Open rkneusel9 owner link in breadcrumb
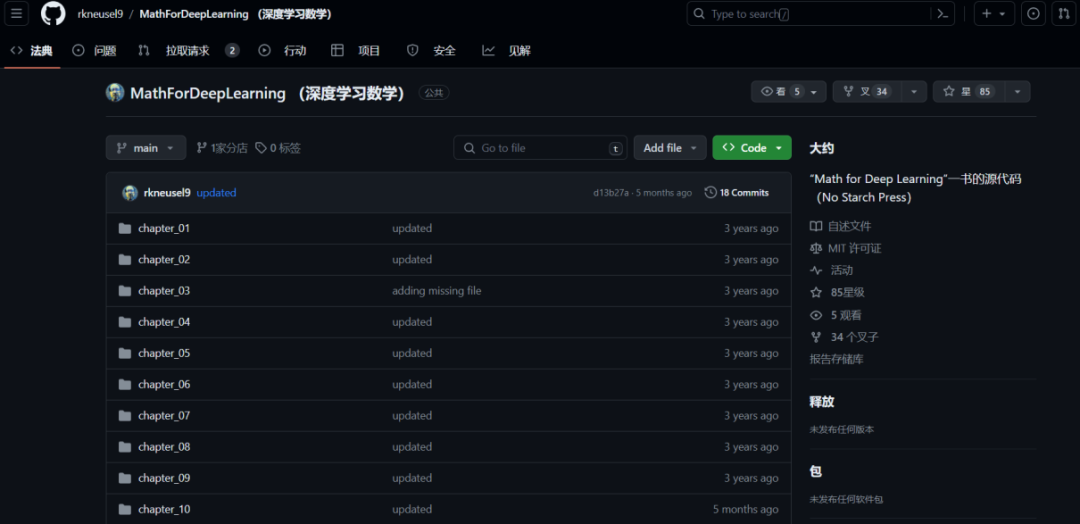The image size is (1080, 524). click(x=100, y=14)
